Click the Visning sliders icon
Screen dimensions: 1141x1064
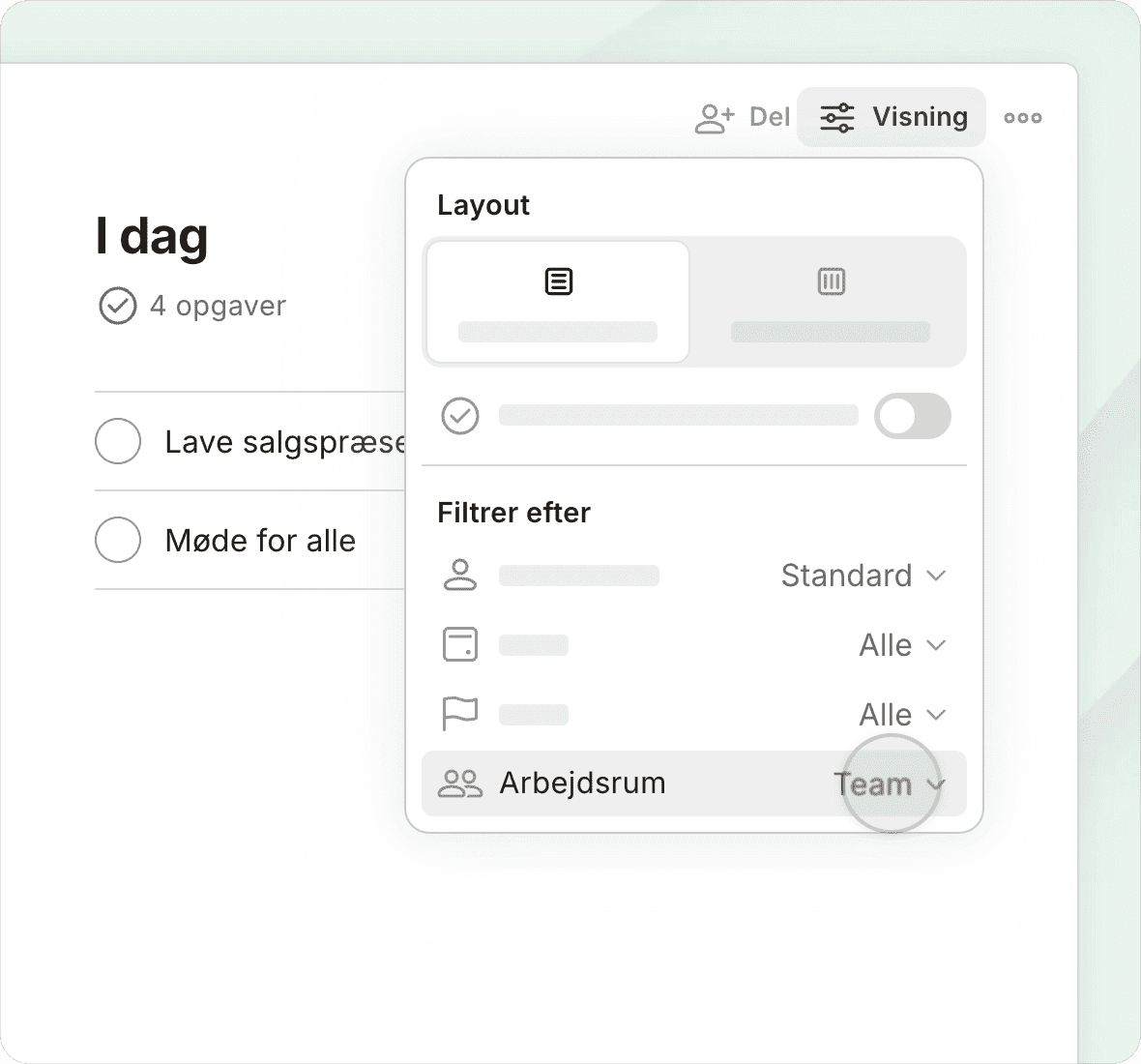(836, 118)
